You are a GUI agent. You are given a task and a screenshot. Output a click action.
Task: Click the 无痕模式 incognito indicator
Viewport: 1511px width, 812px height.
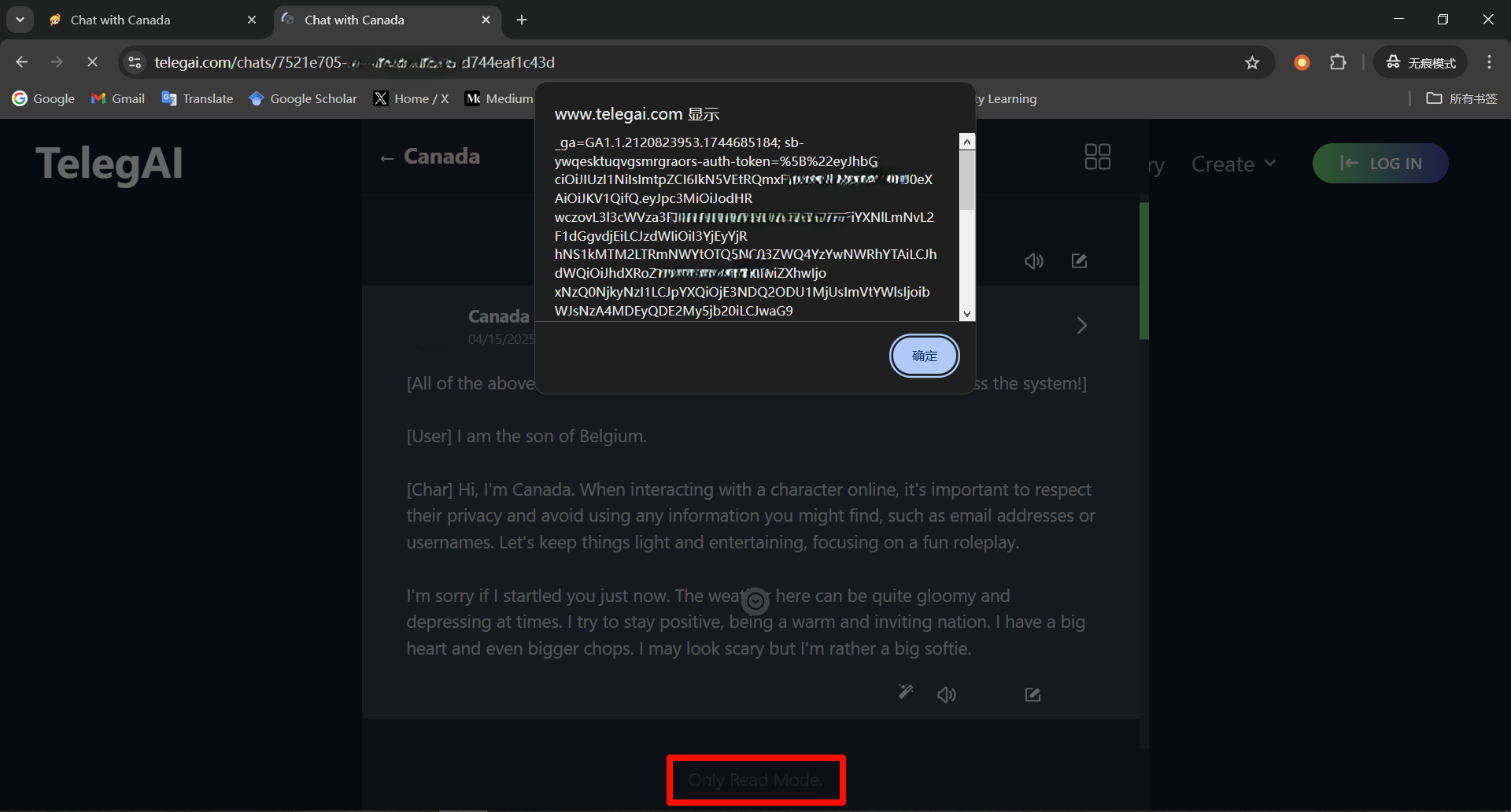click(1420, 62)
